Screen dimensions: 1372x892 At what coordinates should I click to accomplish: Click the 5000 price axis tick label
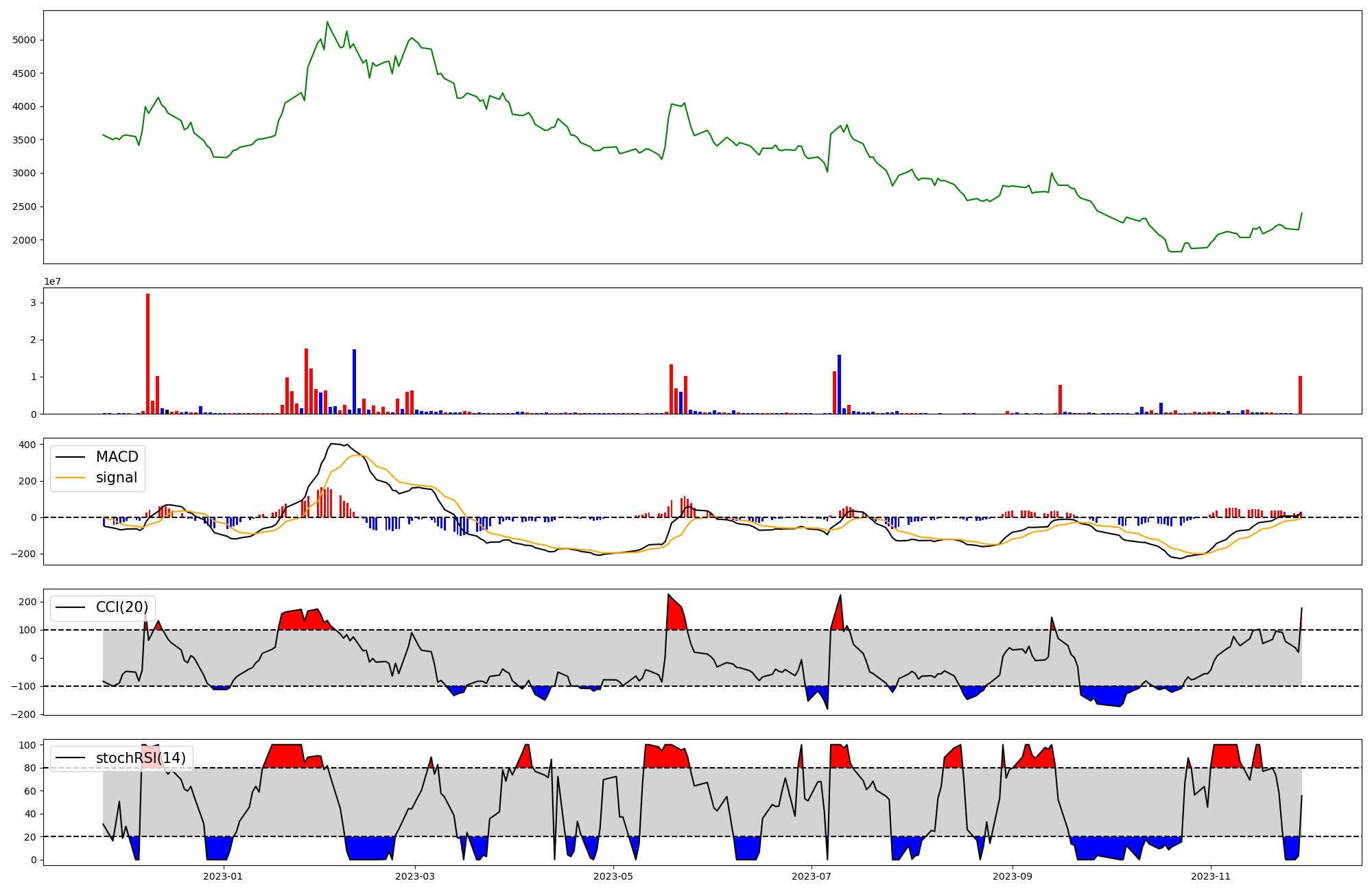25,40
